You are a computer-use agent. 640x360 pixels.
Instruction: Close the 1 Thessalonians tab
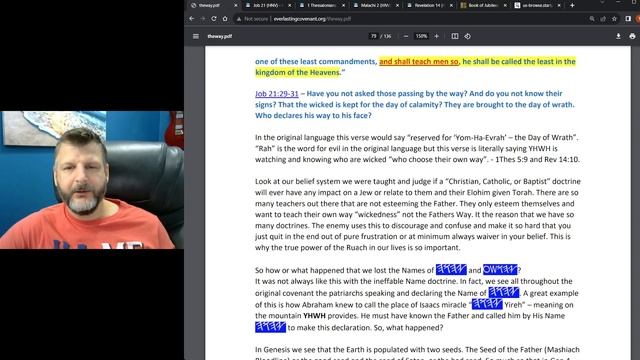[x=343, y=5]
